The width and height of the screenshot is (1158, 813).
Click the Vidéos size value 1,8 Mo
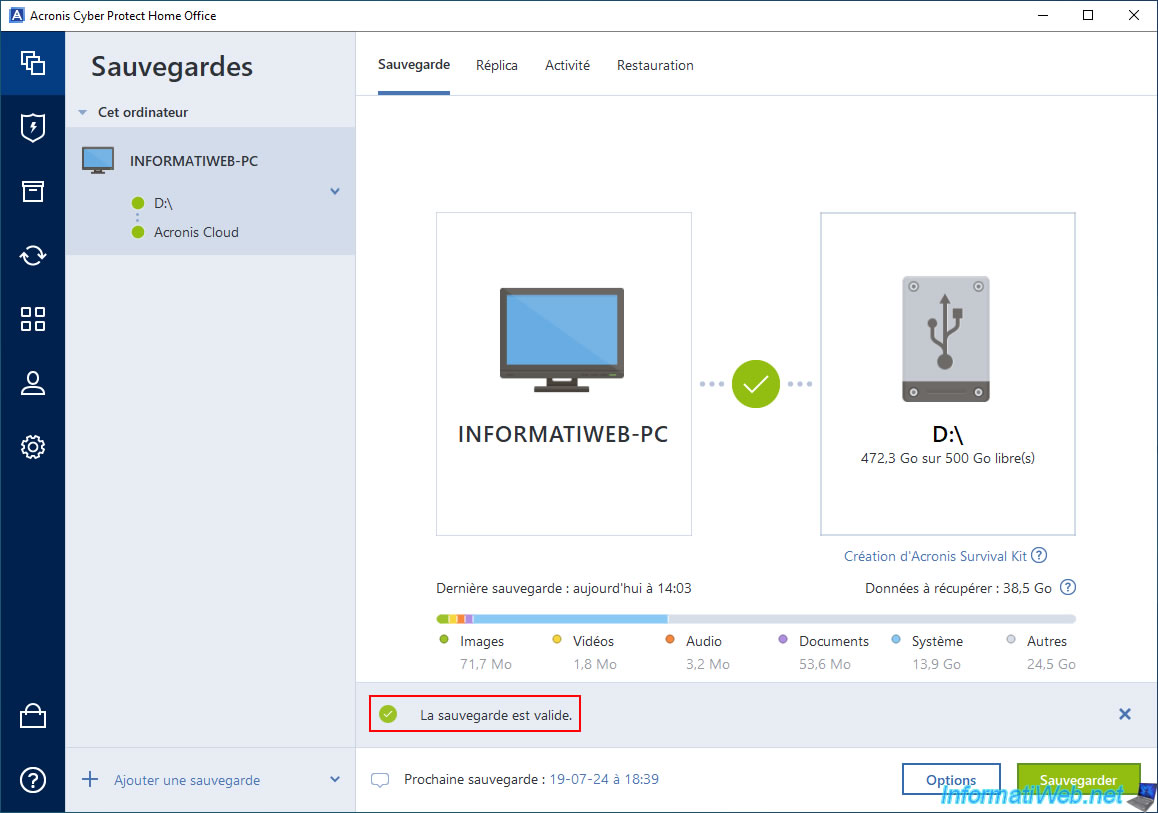(x=595, y=664)
